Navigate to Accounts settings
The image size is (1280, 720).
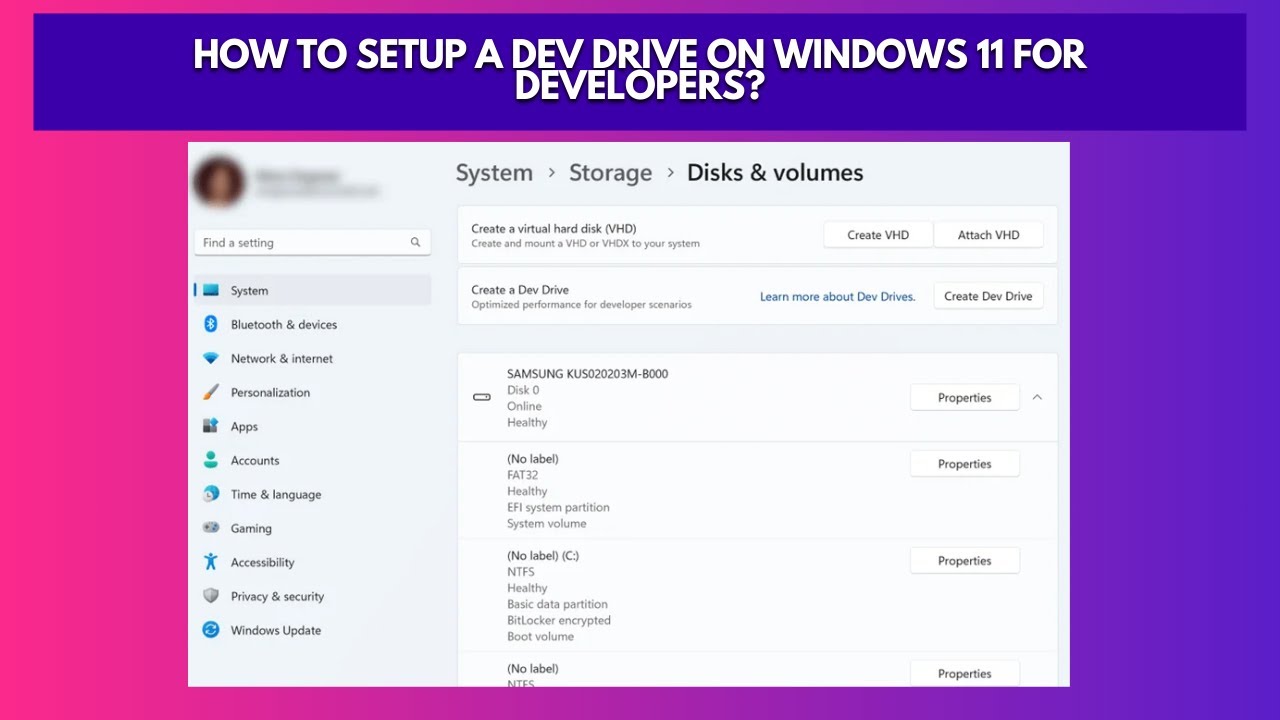(313, 460)
